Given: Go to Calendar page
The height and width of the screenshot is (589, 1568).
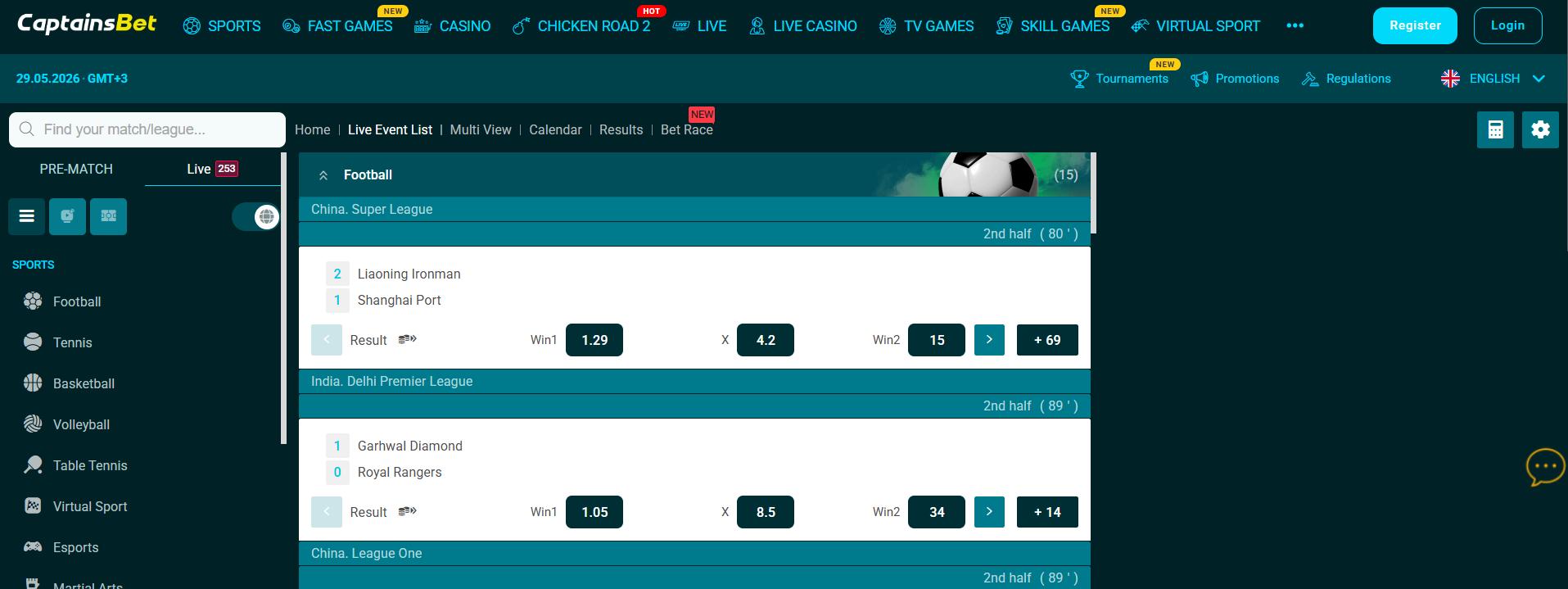Looking at the screenshot, I should coord(555,129).
